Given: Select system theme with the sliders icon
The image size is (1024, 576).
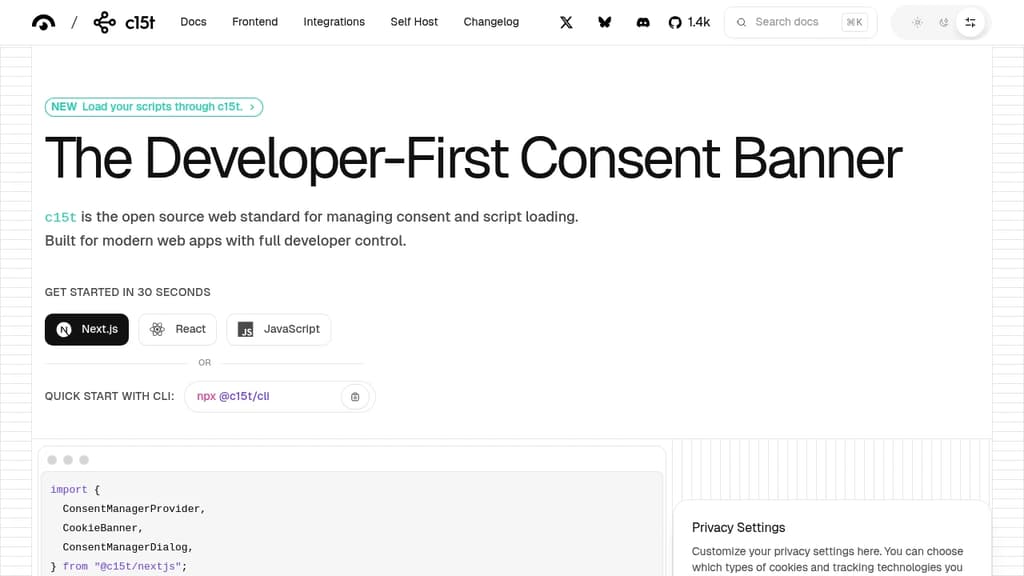Looking at the screenshot, I should (970, 21).
